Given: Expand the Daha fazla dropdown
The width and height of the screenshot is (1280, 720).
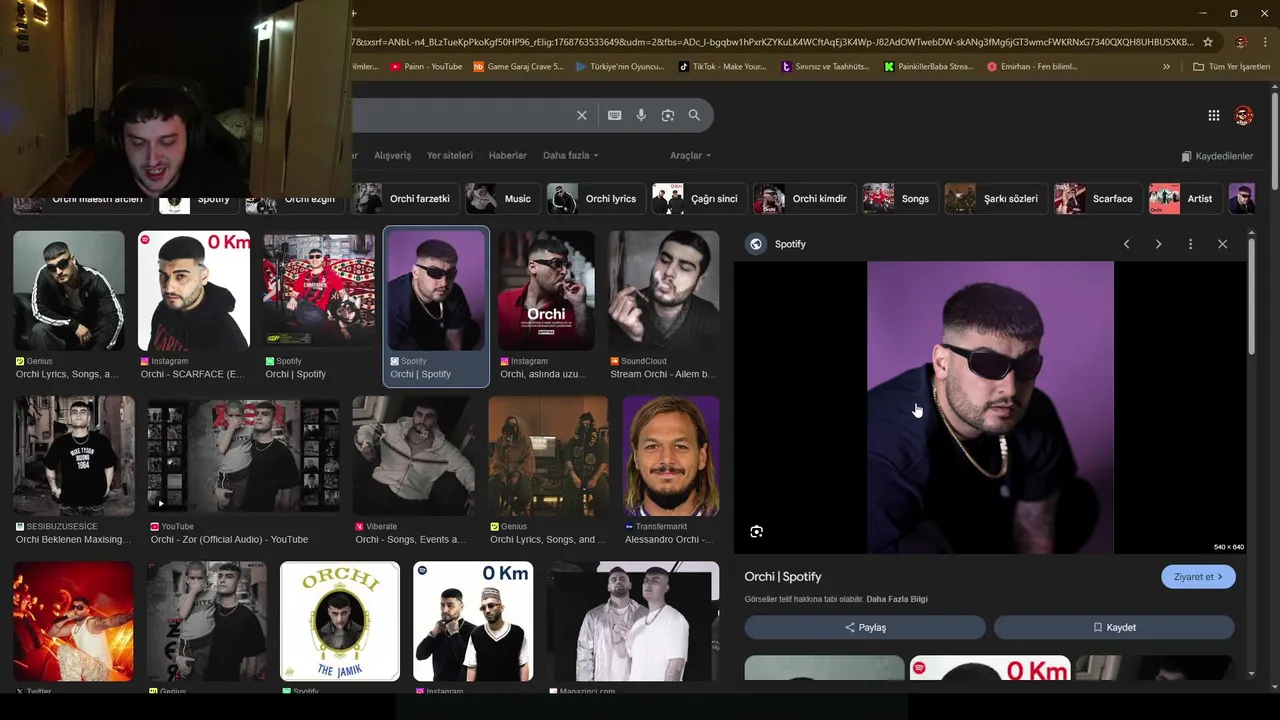Looking at the screenshot, I should pyautogui.click(x=570, y=156).
